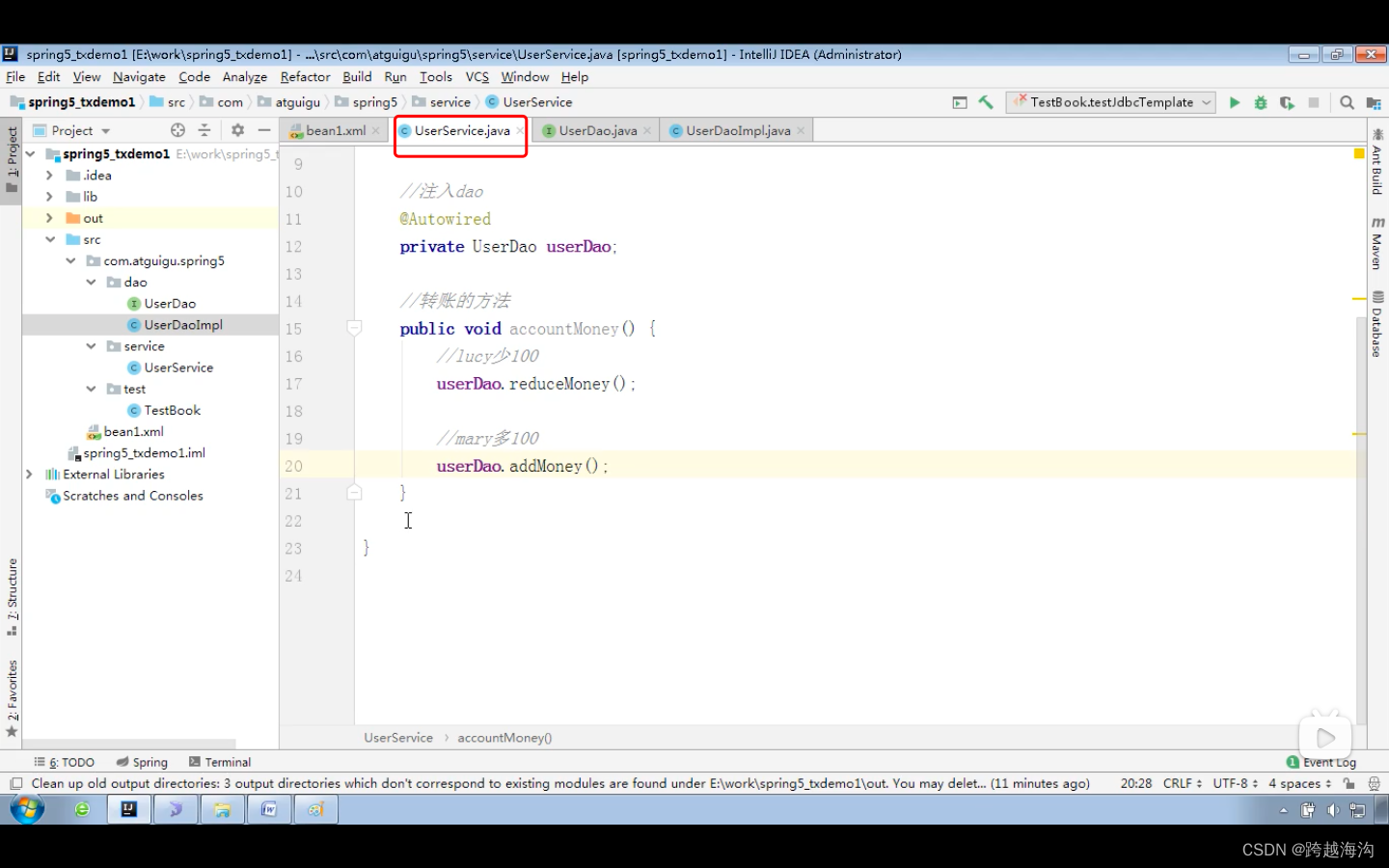
Task: Click the collapse all icon in Project panel
Action: click(x=204, y=130)
